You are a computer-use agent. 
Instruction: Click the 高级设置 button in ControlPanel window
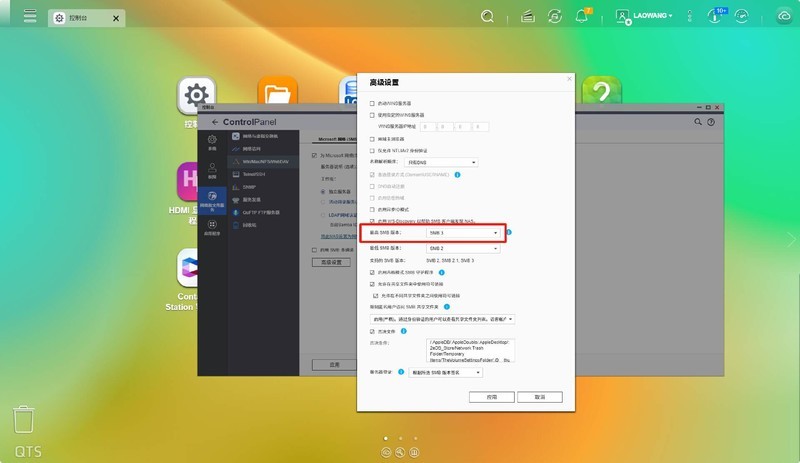click(x=331, y=262)
